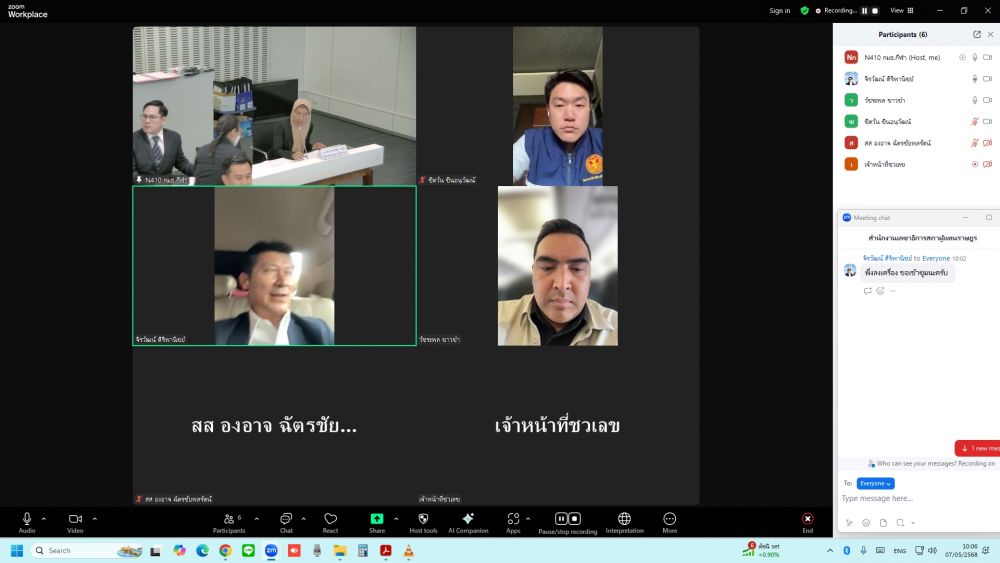Toggle the Video camera button

click(75, 522)
